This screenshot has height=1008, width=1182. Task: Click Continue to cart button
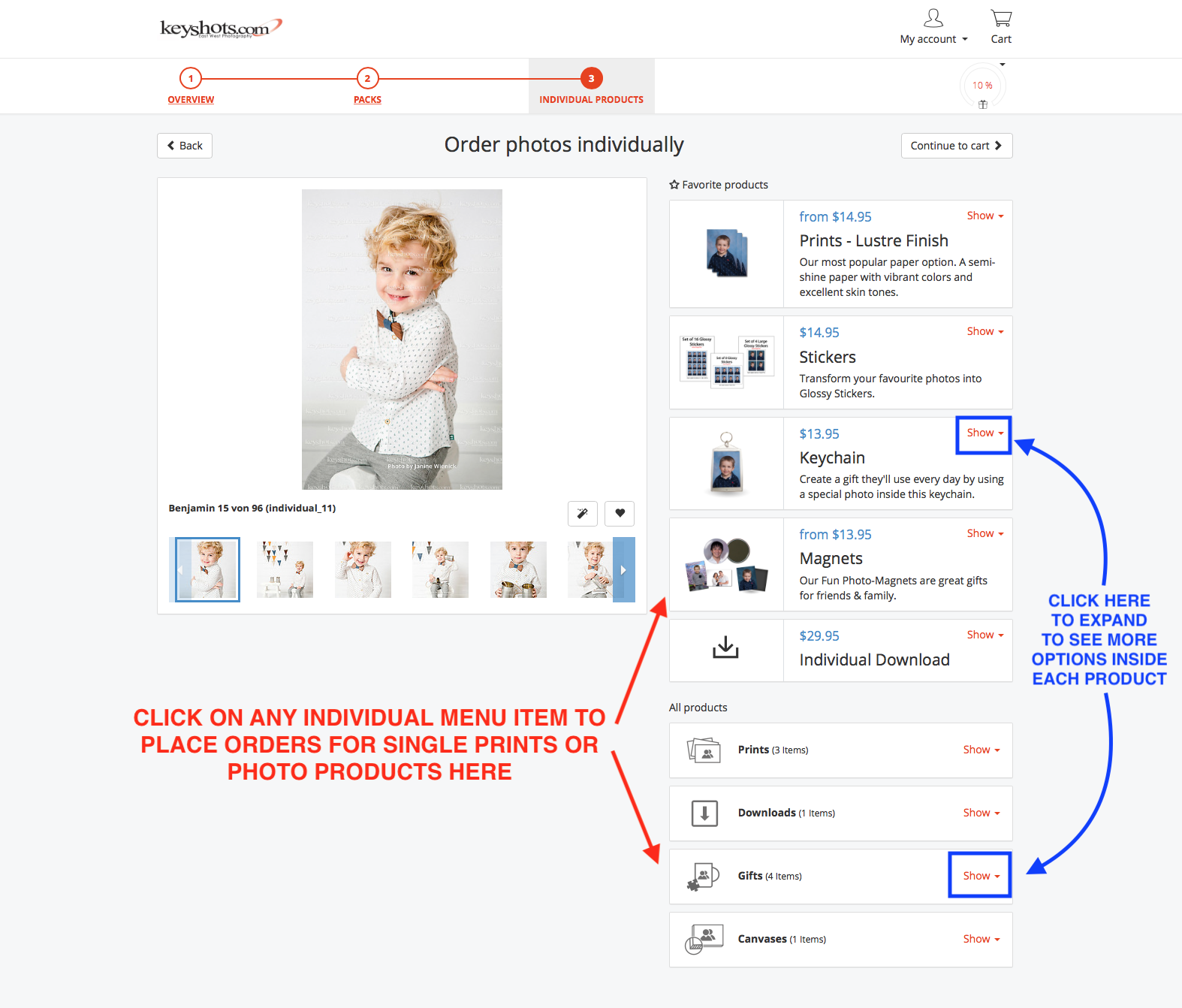[x=957, y=146]
